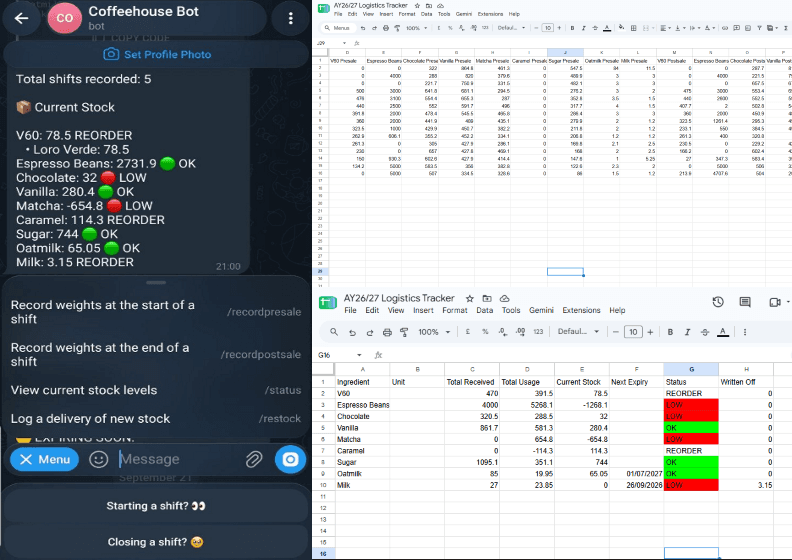Open File menu in lower sheet

tap(350, 311)
